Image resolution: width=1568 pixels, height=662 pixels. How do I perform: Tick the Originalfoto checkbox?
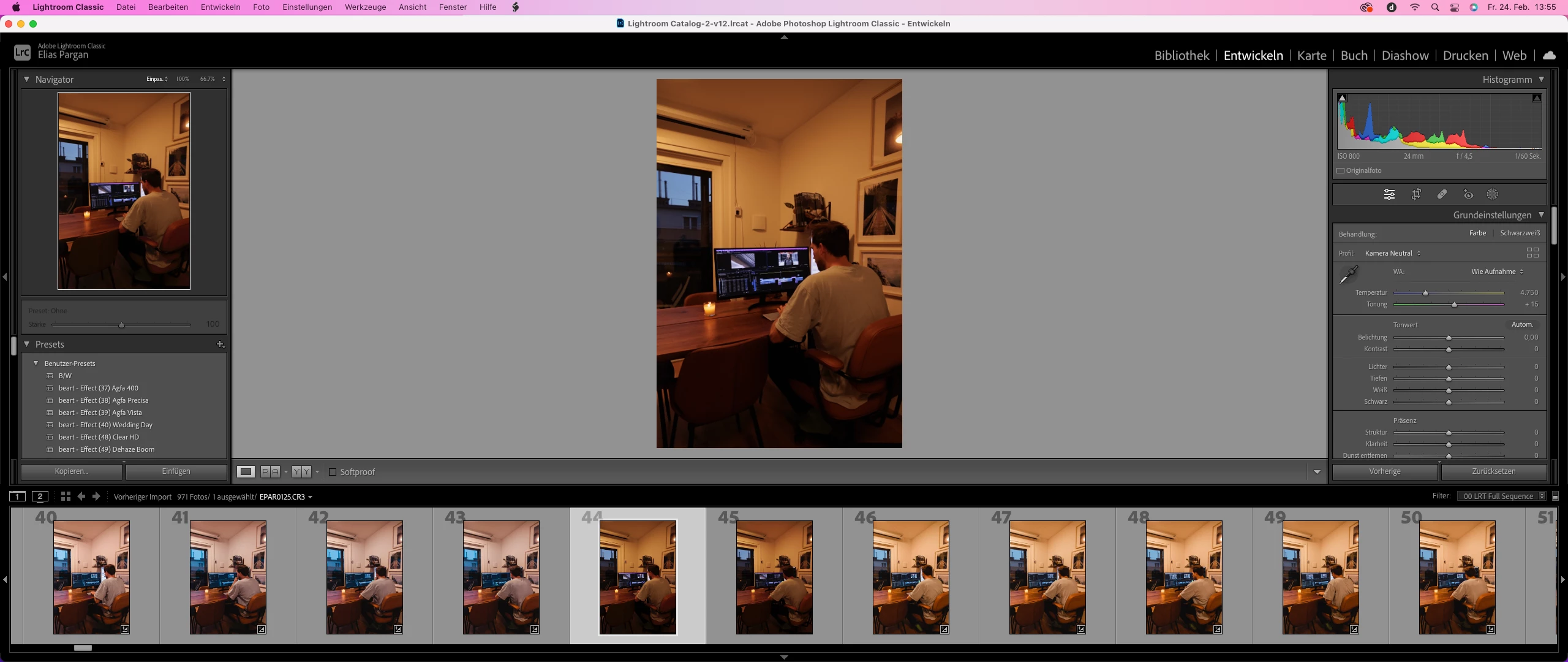coord(1341,171)
